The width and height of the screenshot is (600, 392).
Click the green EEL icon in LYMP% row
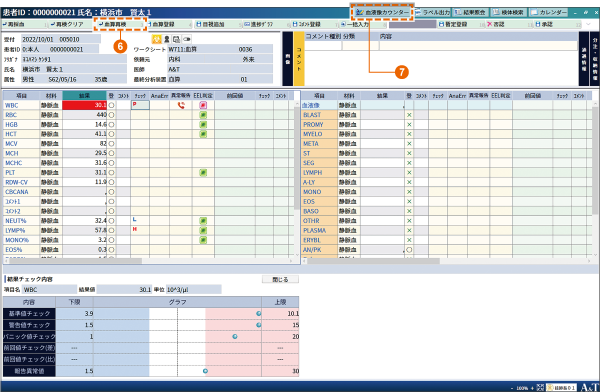tap(203, 230)
